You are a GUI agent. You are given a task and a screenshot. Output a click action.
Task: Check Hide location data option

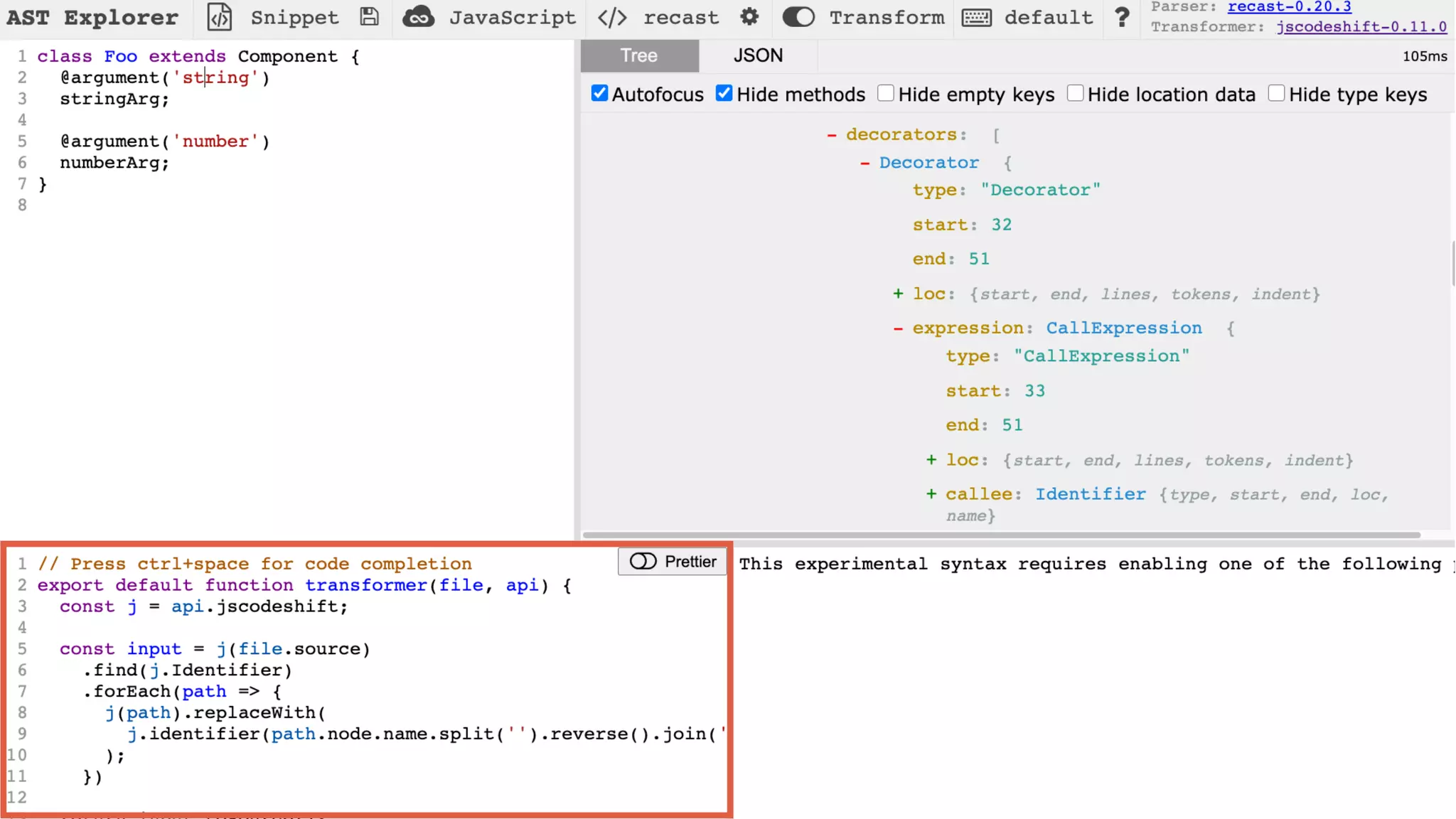1075,93
